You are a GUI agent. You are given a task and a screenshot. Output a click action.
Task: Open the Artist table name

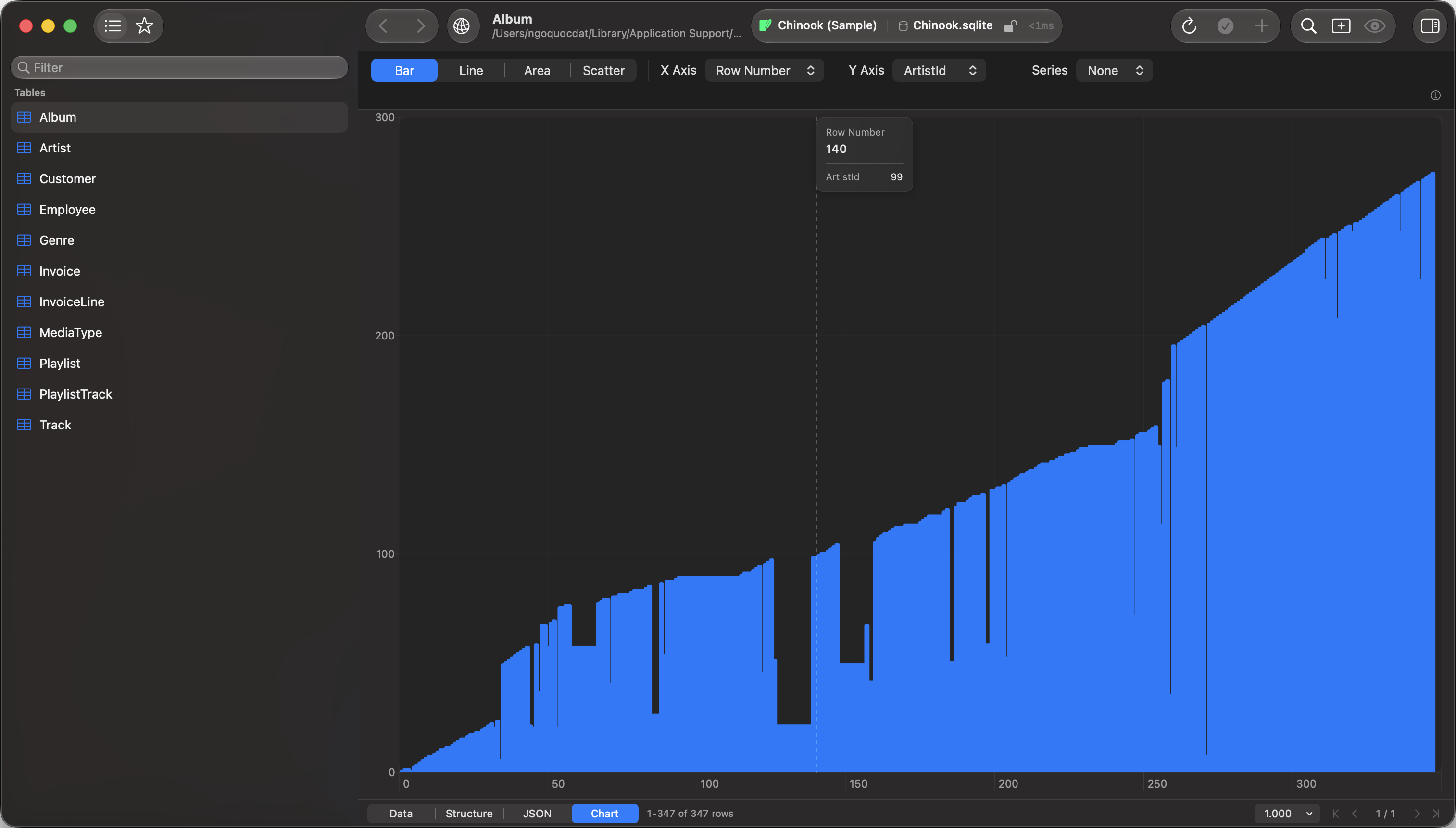pyautogui.click(x=55, y=148)
